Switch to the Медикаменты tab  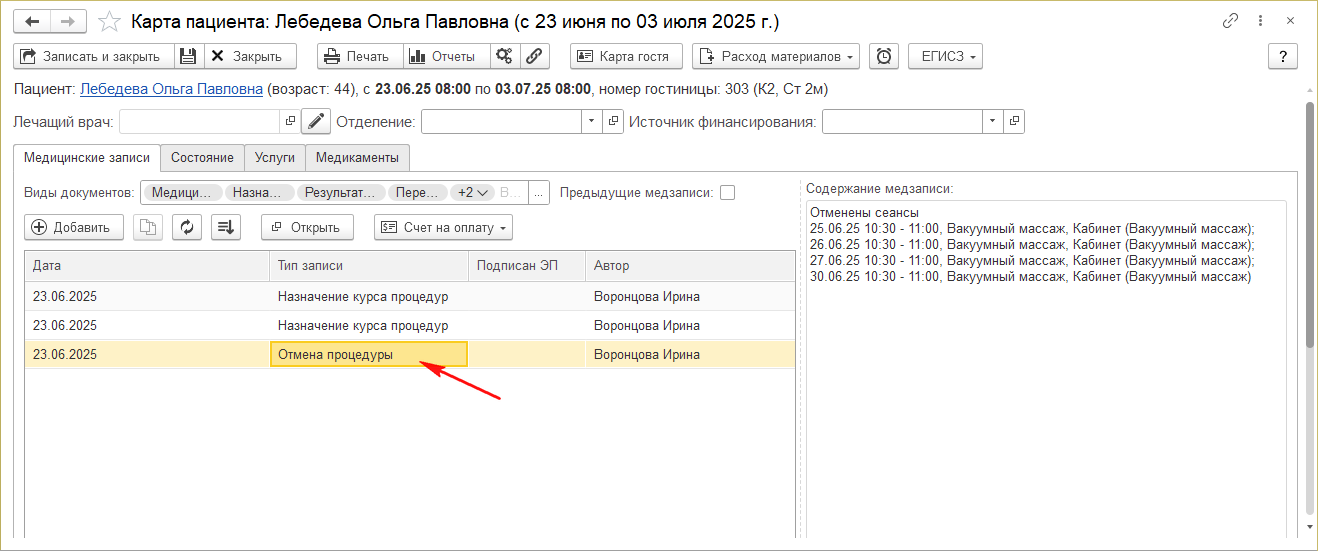point(357,157)
